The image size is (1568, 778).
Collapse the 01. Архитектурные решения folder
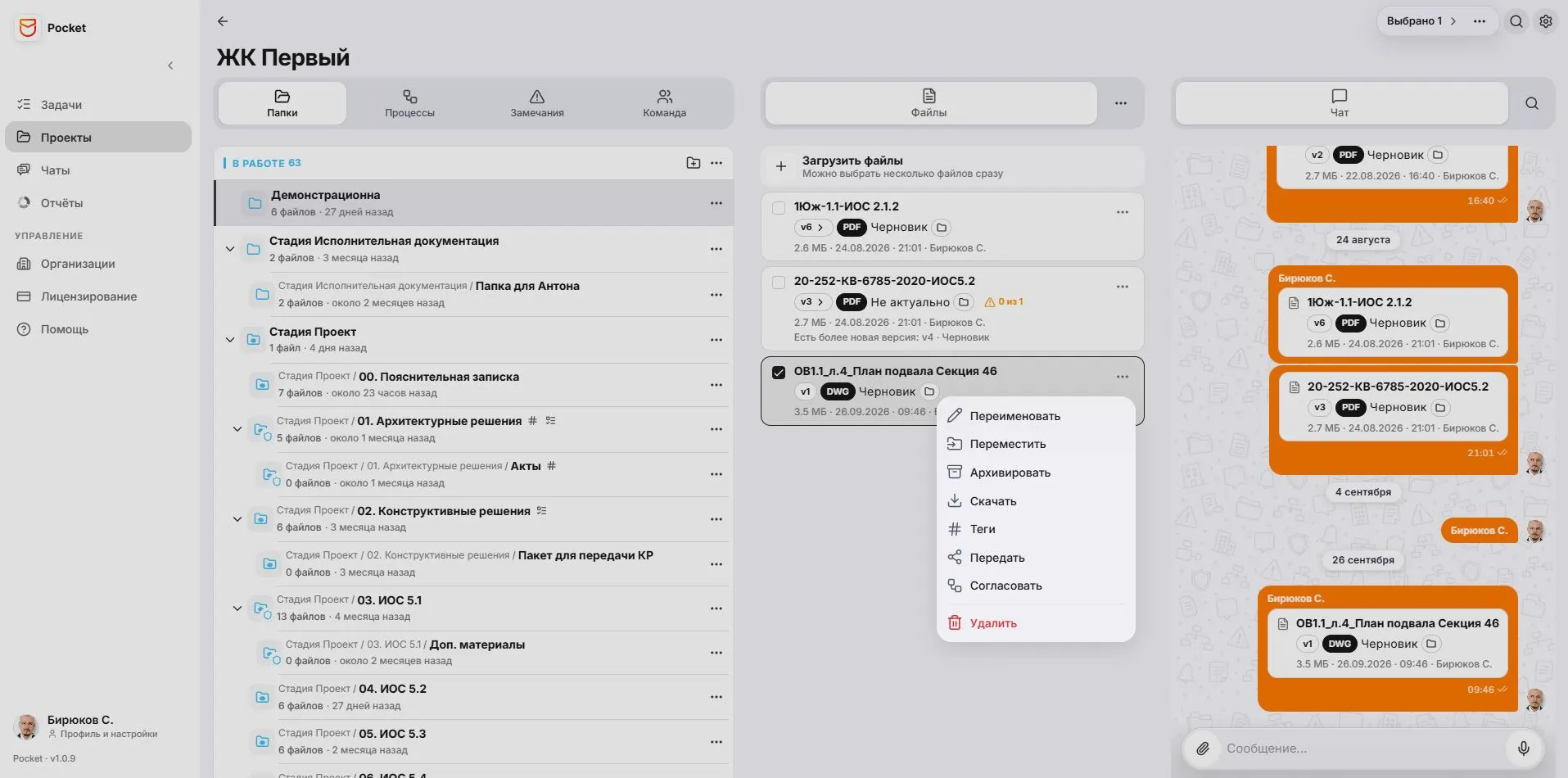point(237,429)
